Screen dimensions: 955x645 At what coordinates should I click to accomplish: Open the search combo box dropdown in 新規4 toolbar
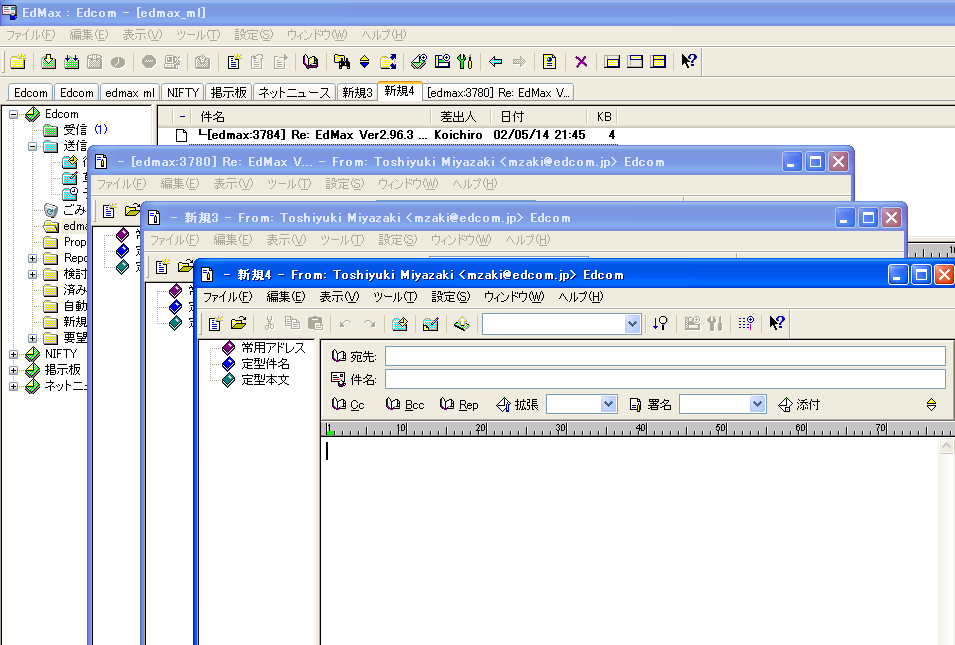[632, 324]
